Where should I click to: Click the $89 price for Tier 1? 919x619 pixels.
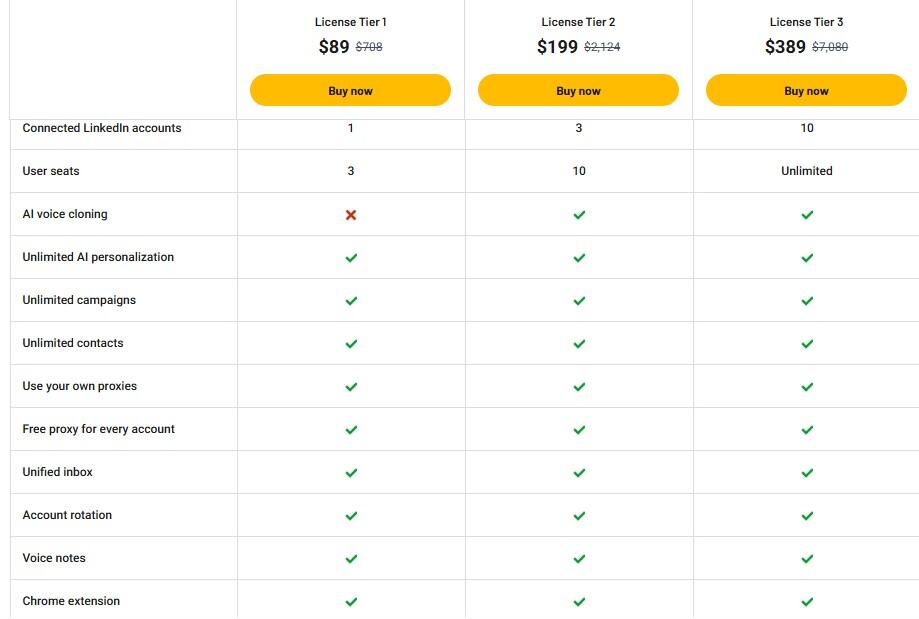click(335, 46)
